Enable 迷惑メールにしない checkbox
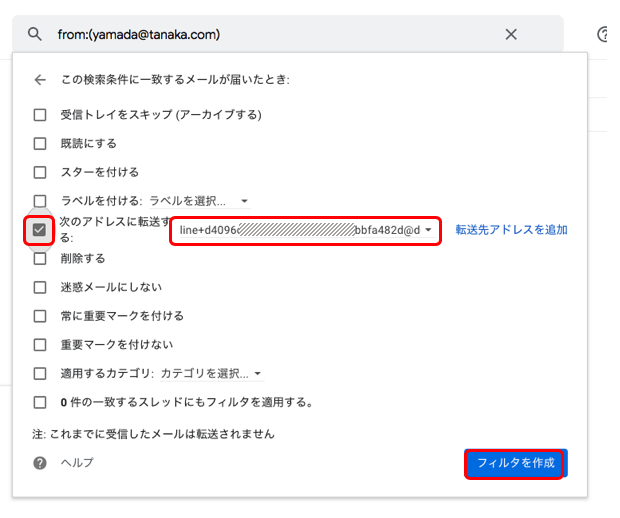The image size is (620, 518). tap(40, 287)
